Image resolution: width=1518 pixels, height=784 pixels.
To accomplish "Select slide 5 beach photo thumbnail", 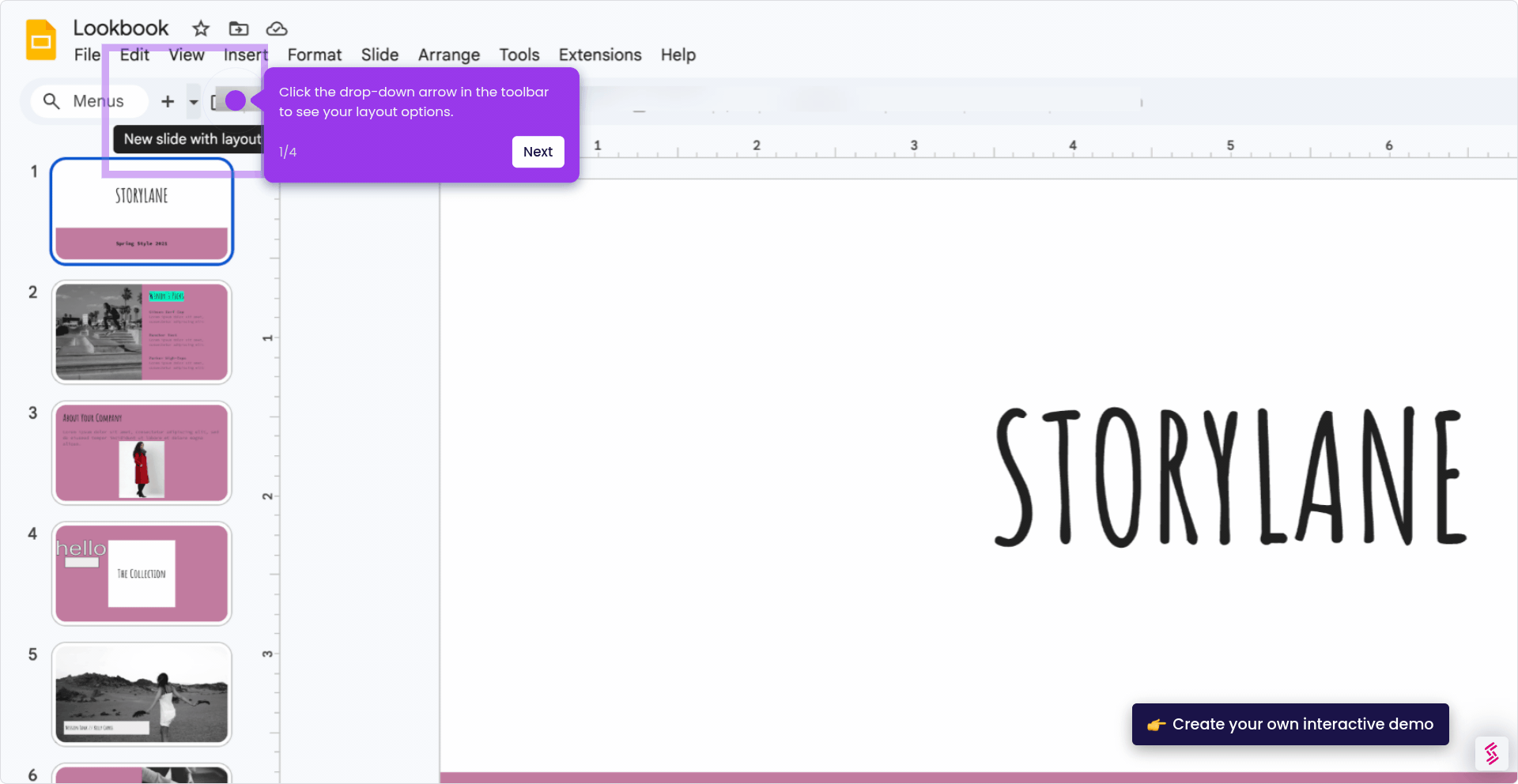I will pyautogui.click(x=142, y=694).
